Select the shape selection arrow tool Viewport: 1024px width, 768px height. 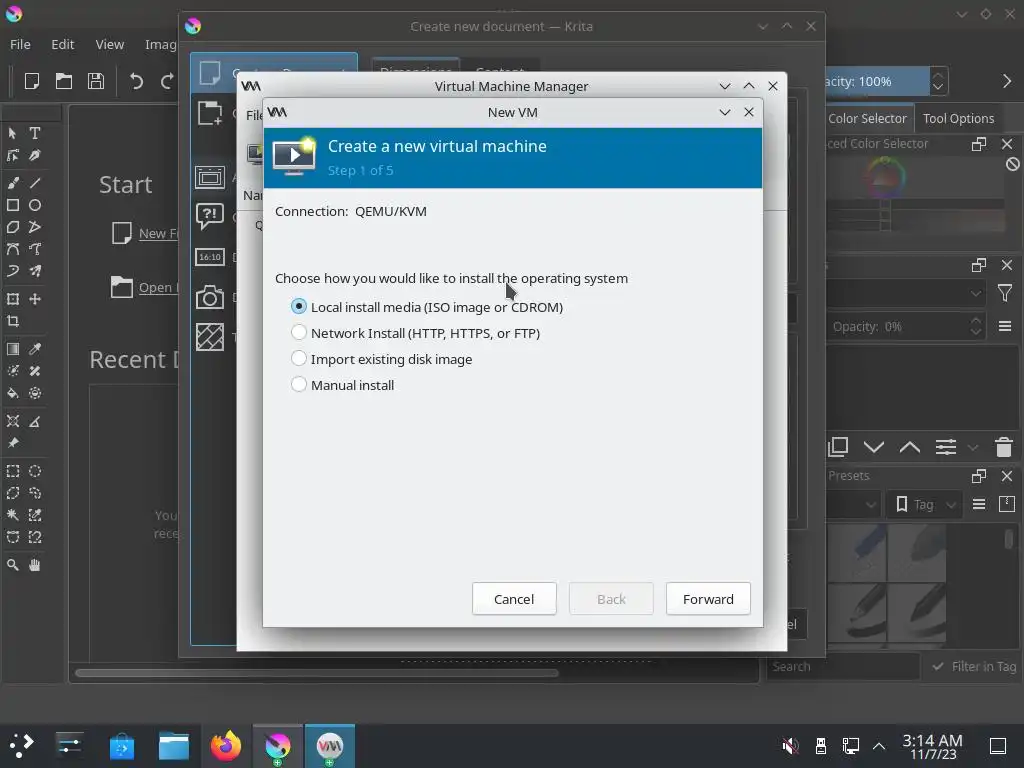click(x=12, y=133)
